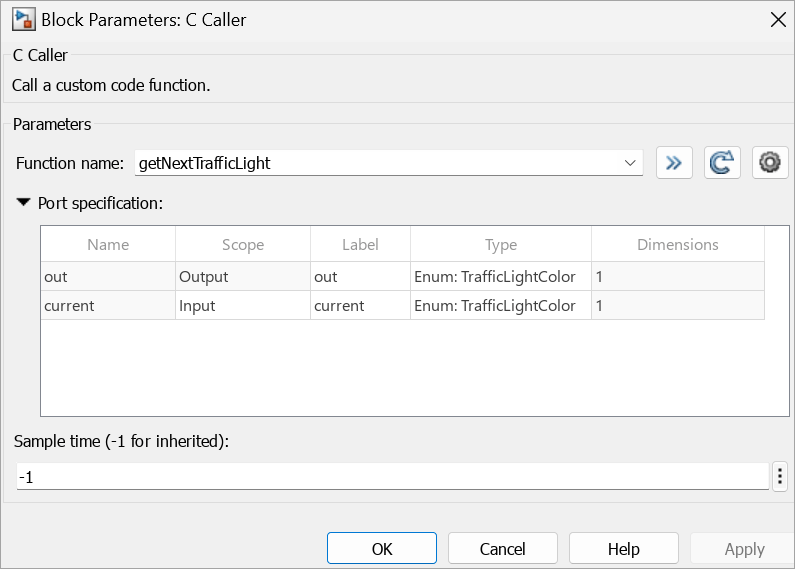
Task: Select the current row Name cell
Action: click(x=108, y=306)
